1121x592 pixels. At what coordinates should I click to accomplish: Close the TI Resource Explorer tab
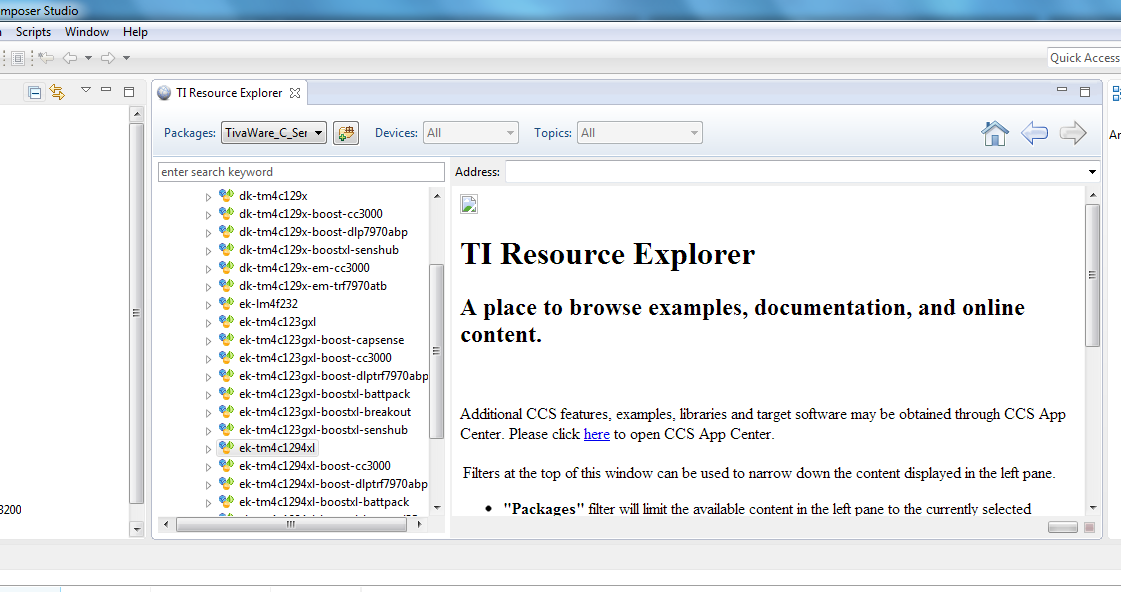pyautogui.click(x=295, y=93)
